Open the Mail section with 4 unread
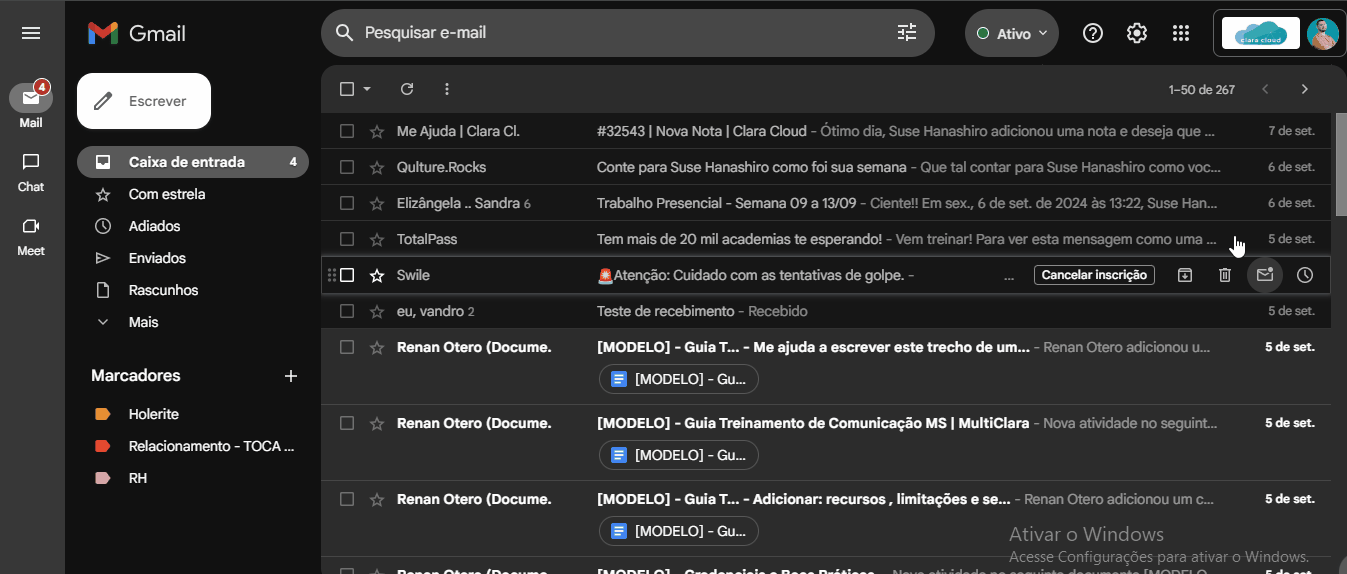The width and height of the screenshot is (1347, 574). point(31,105)
